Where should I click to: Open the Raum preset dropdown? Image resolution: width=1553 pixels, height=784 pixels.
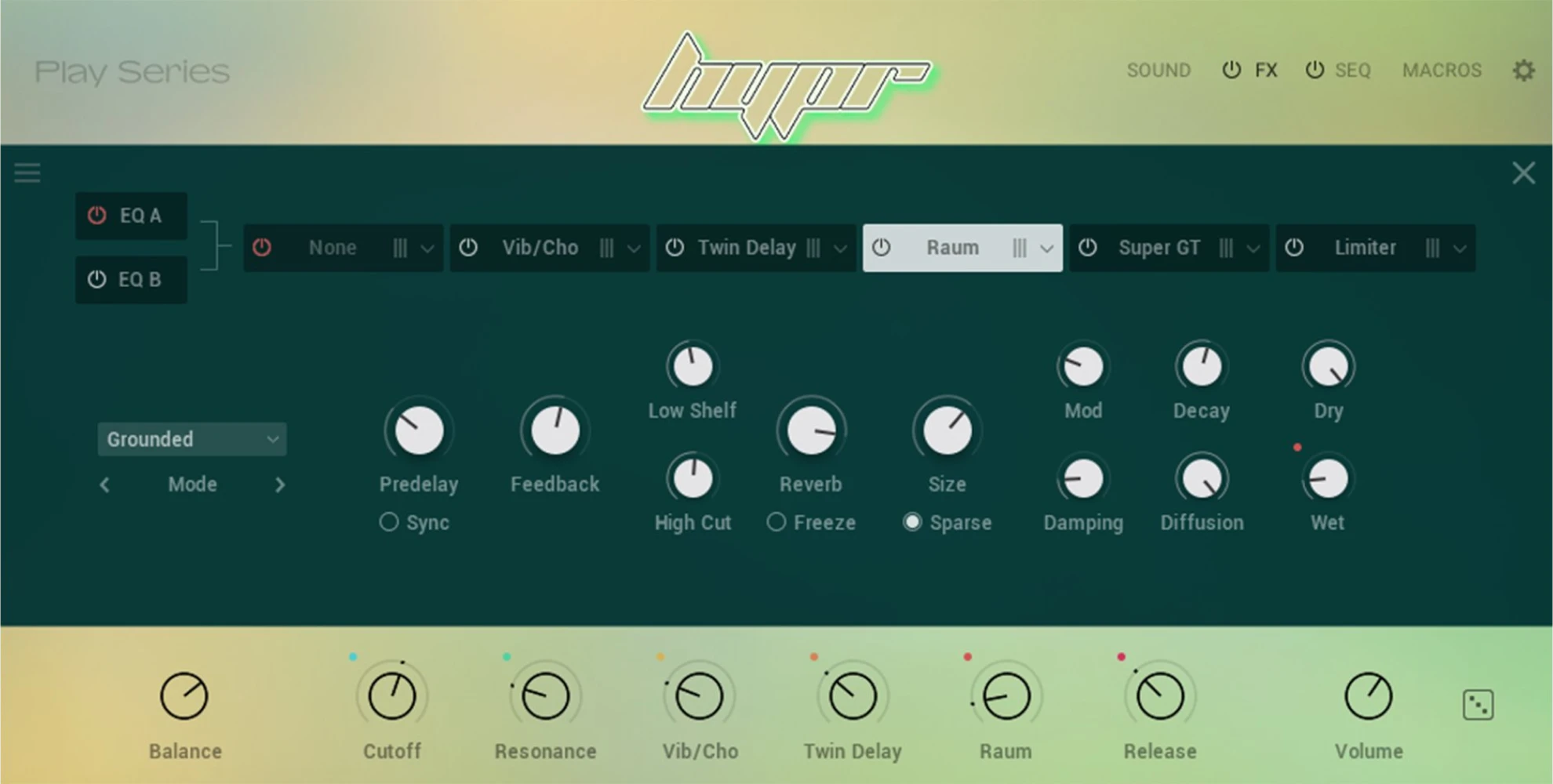1044,248
